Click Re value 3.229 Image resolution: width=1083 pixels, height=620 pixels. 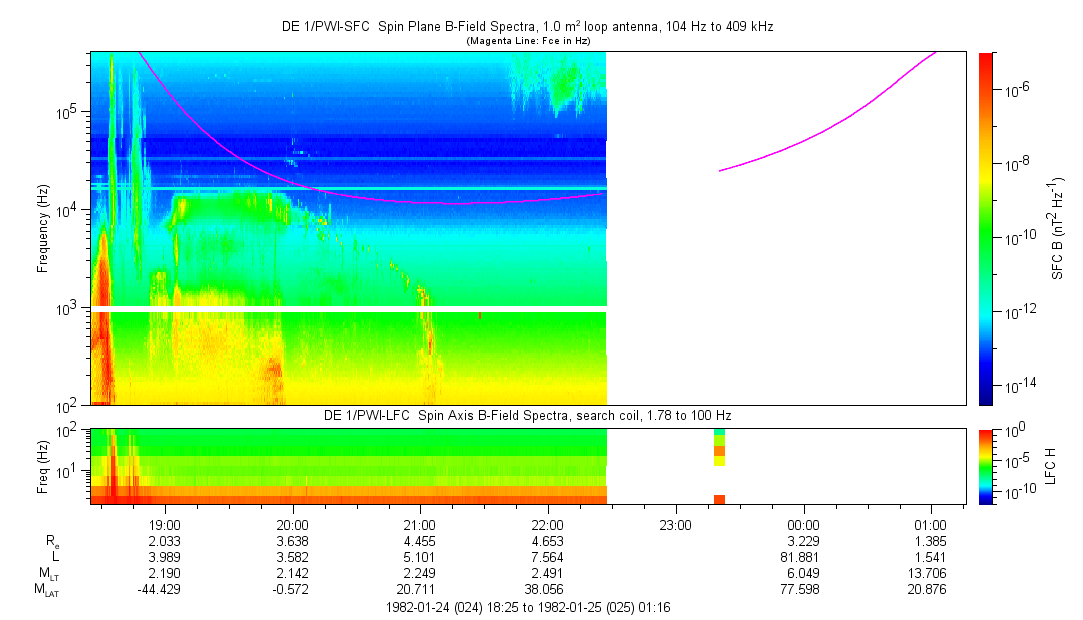[803, 541]
